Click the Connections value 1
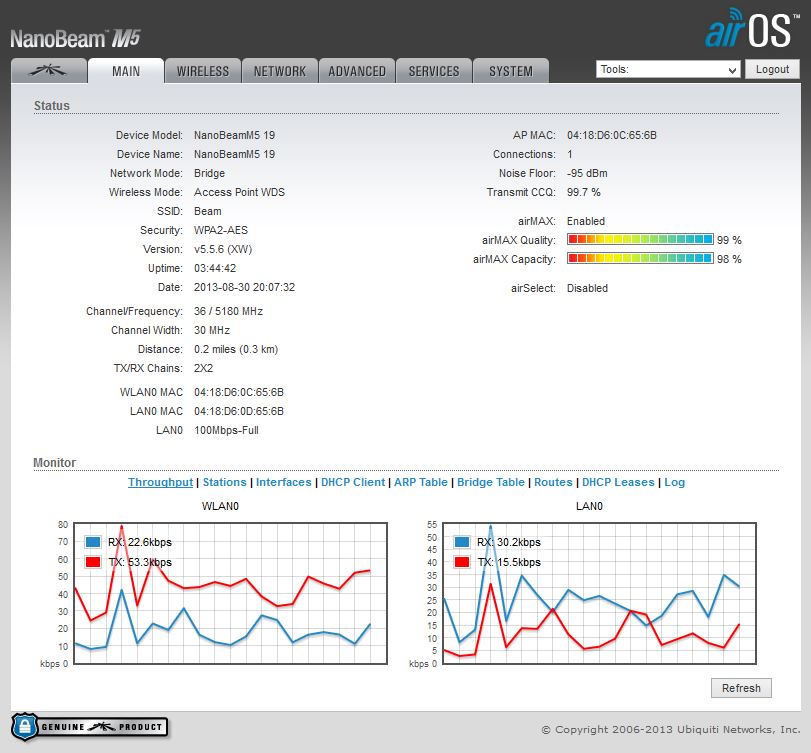Viewport: 811px width, 753px height. pyautogui.click(x=570, y=154)
